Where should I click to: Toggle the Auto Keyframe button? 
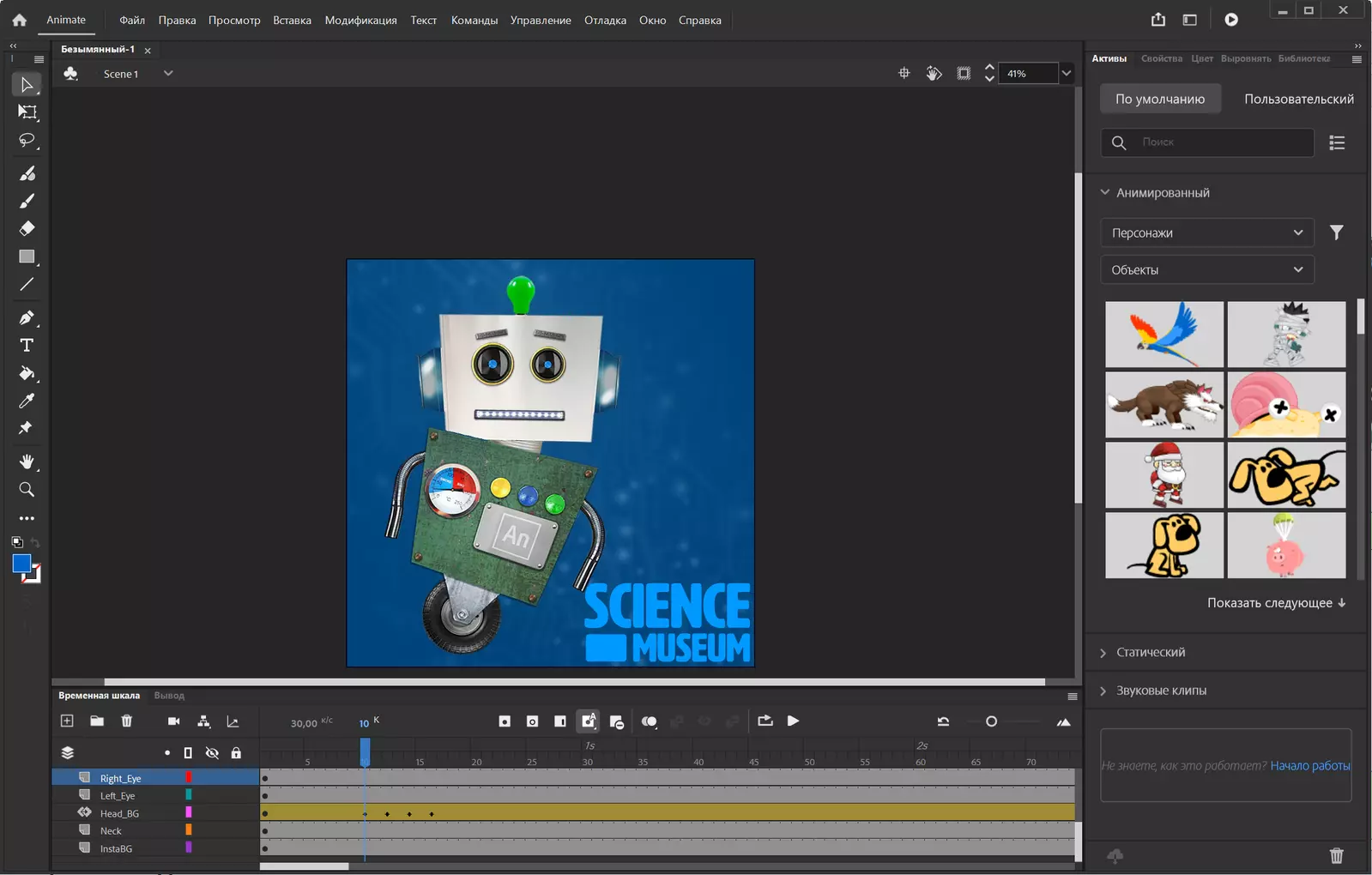click(589, 721)
